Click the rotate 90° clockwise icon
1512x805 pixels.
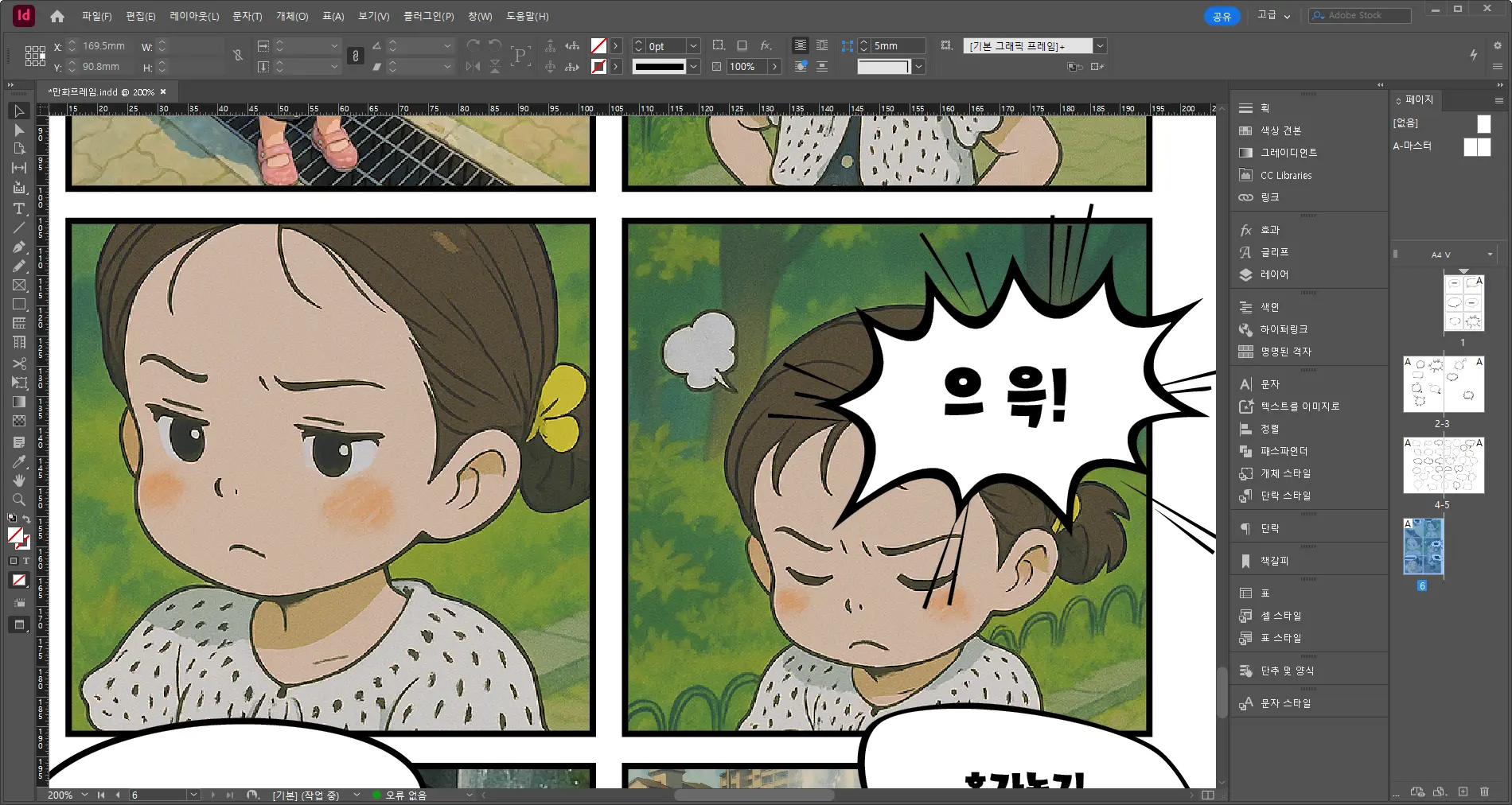coord(473,45)
